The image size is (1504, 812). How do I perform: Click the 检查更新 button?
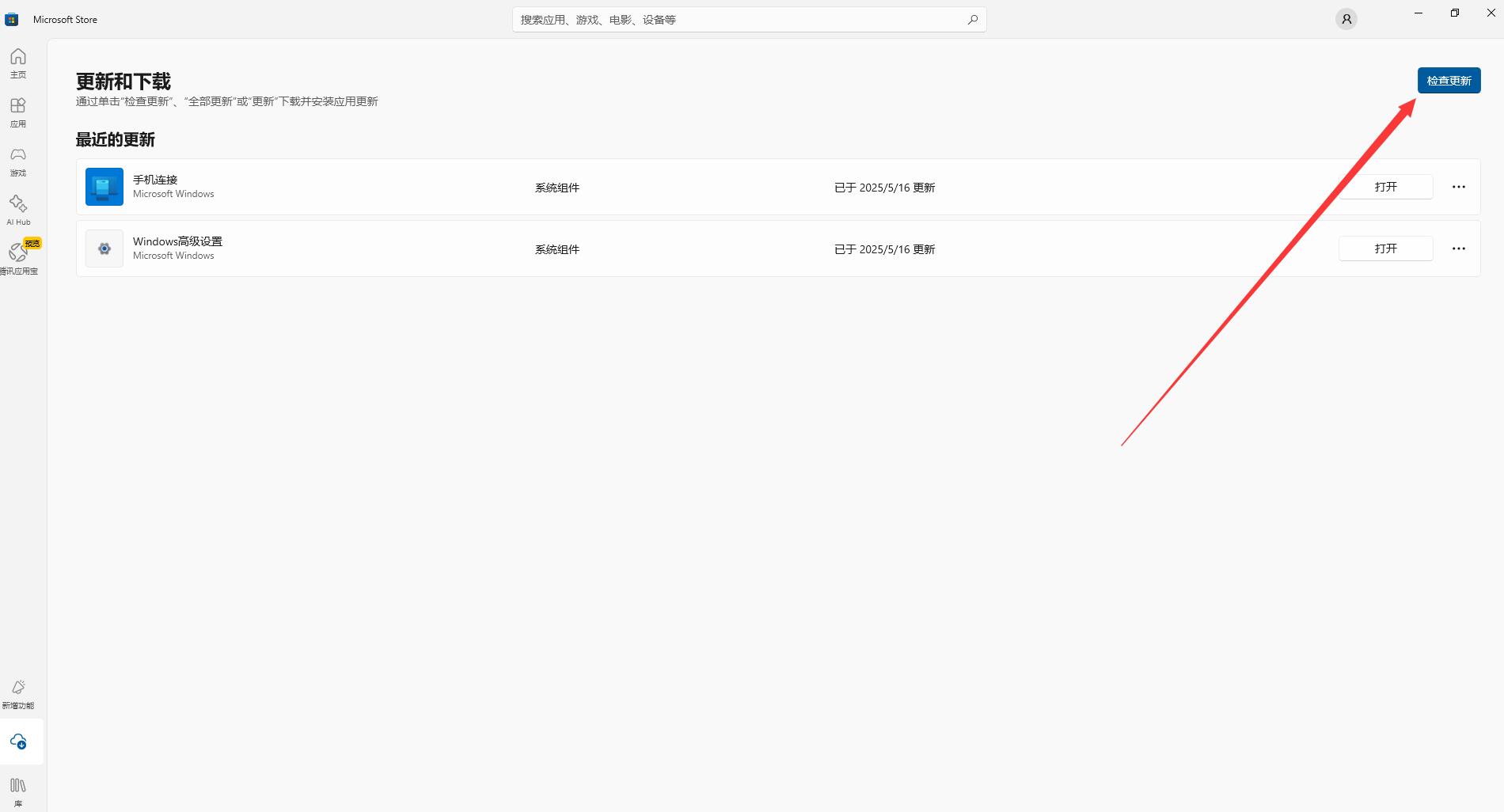(1449, 81)
